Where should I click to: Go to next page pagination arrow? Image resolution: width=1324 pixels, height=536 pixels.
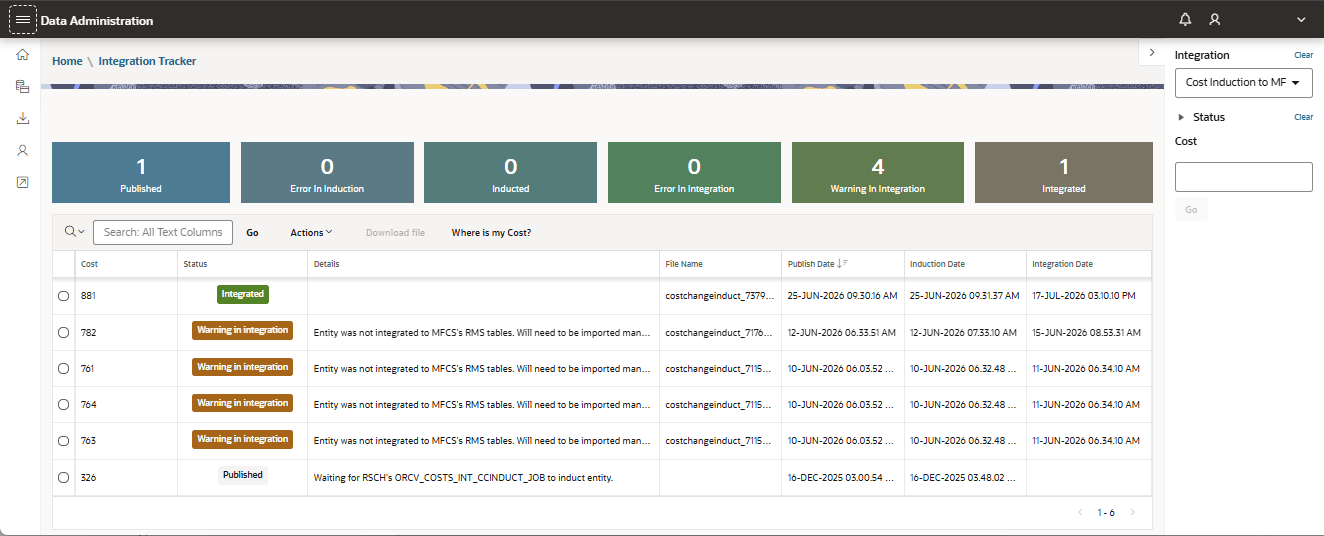1133,512
